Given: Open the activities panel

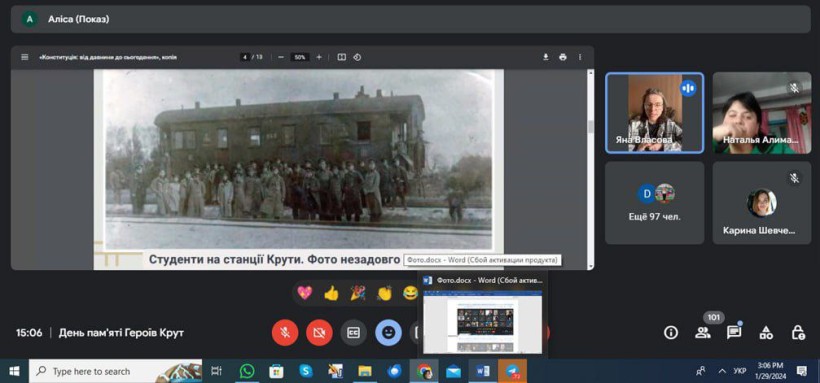Looking at the screenshot, I should pos(766,333).
